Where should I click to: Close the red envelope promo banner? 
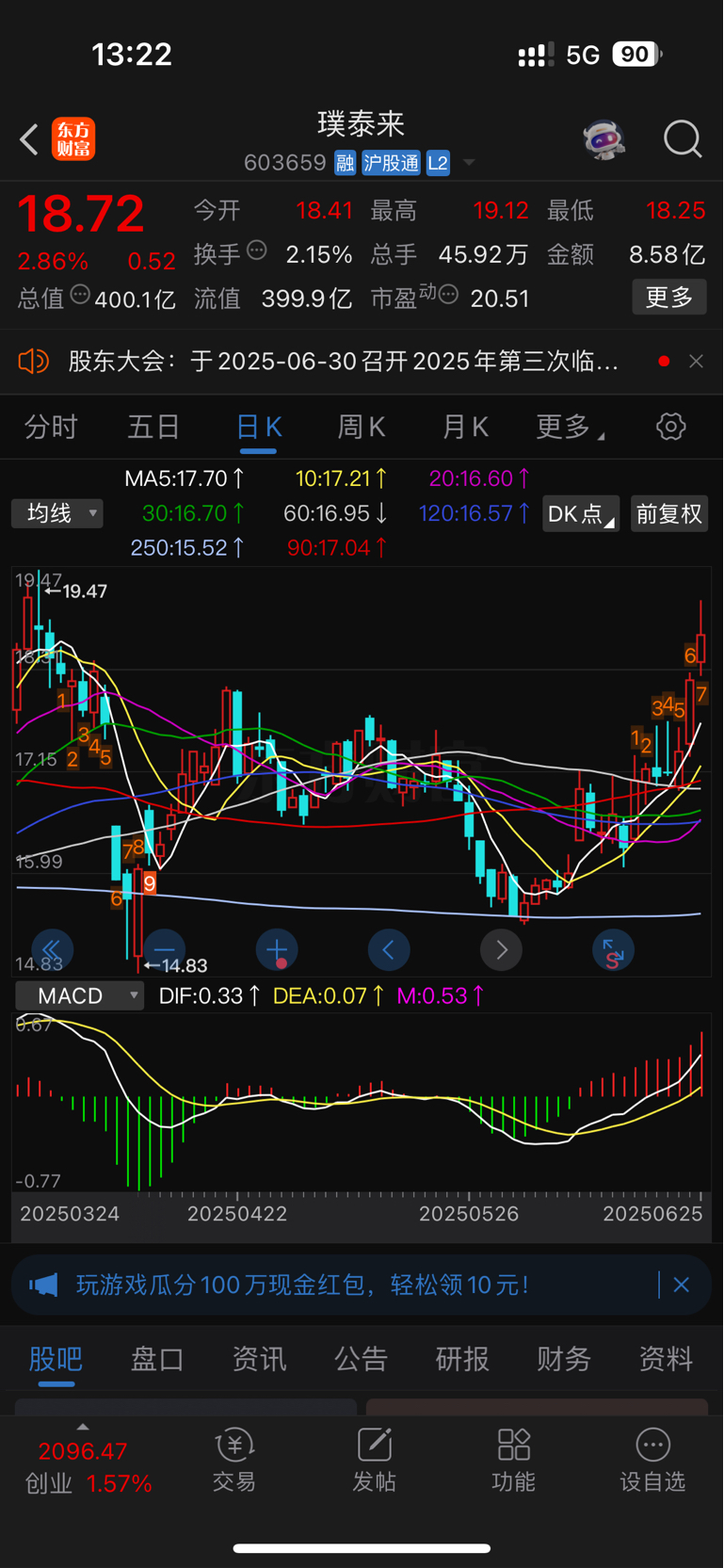pos(682,1285)
